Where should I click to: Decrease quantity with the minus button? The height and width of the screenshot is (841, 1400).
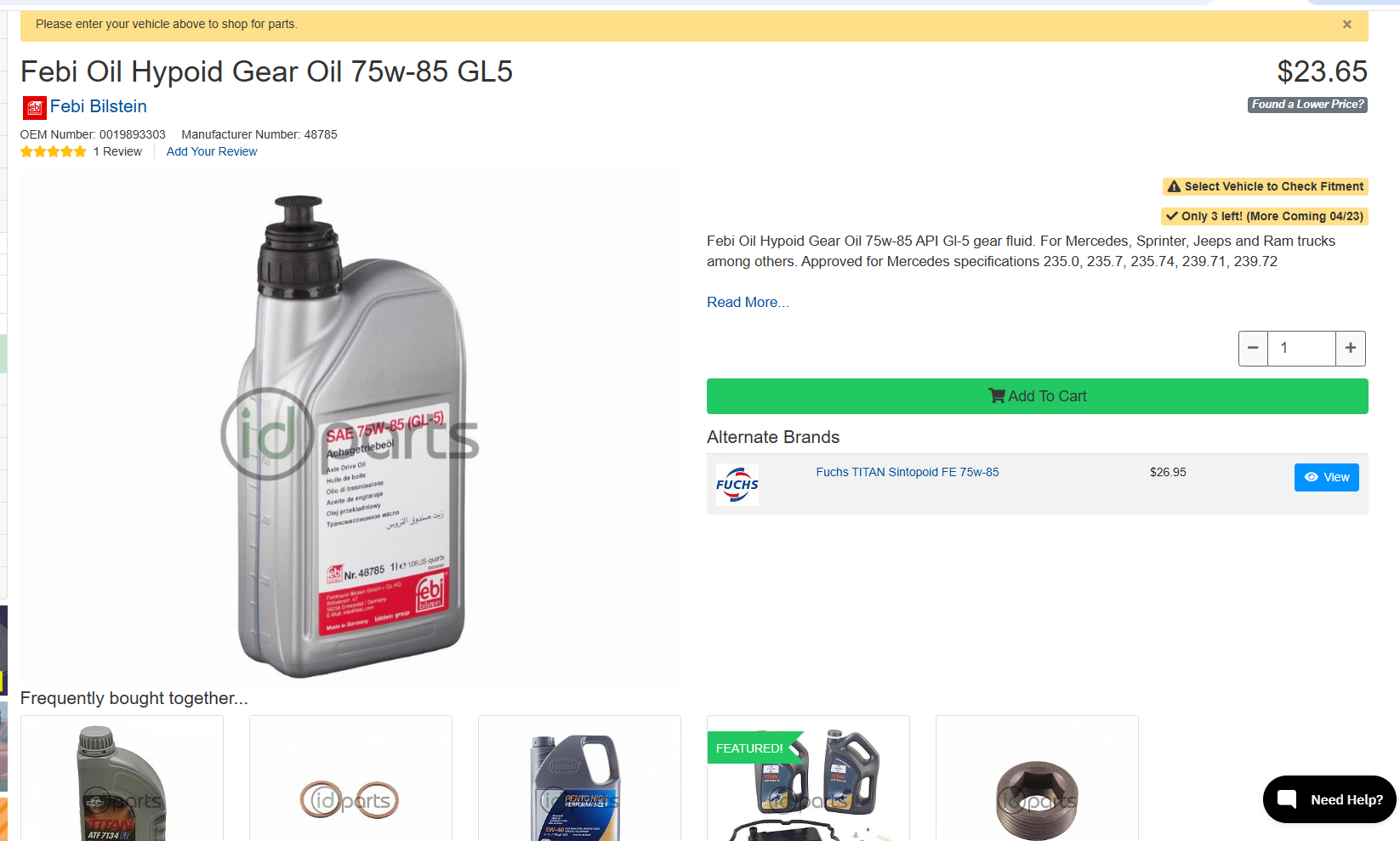[x=1253, y=349]
